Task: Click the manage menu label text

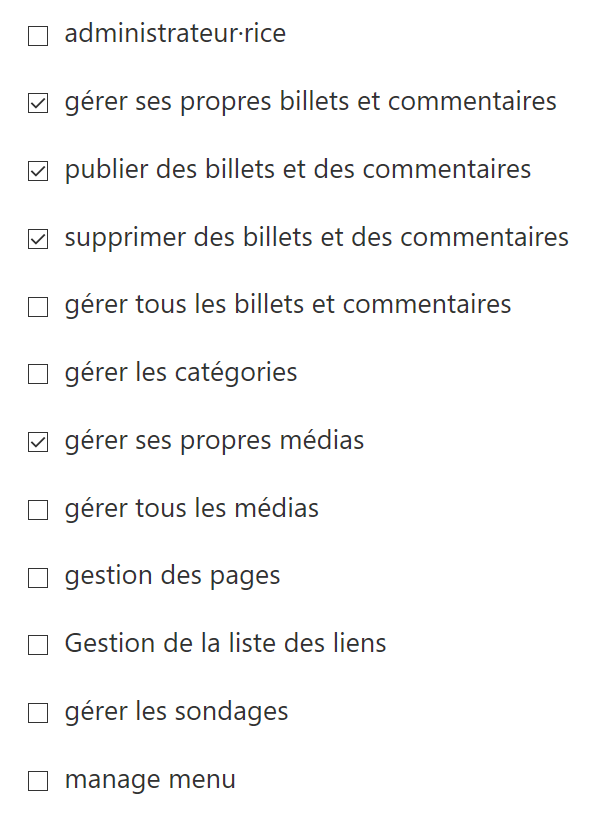Action: [x=150, y=779]
